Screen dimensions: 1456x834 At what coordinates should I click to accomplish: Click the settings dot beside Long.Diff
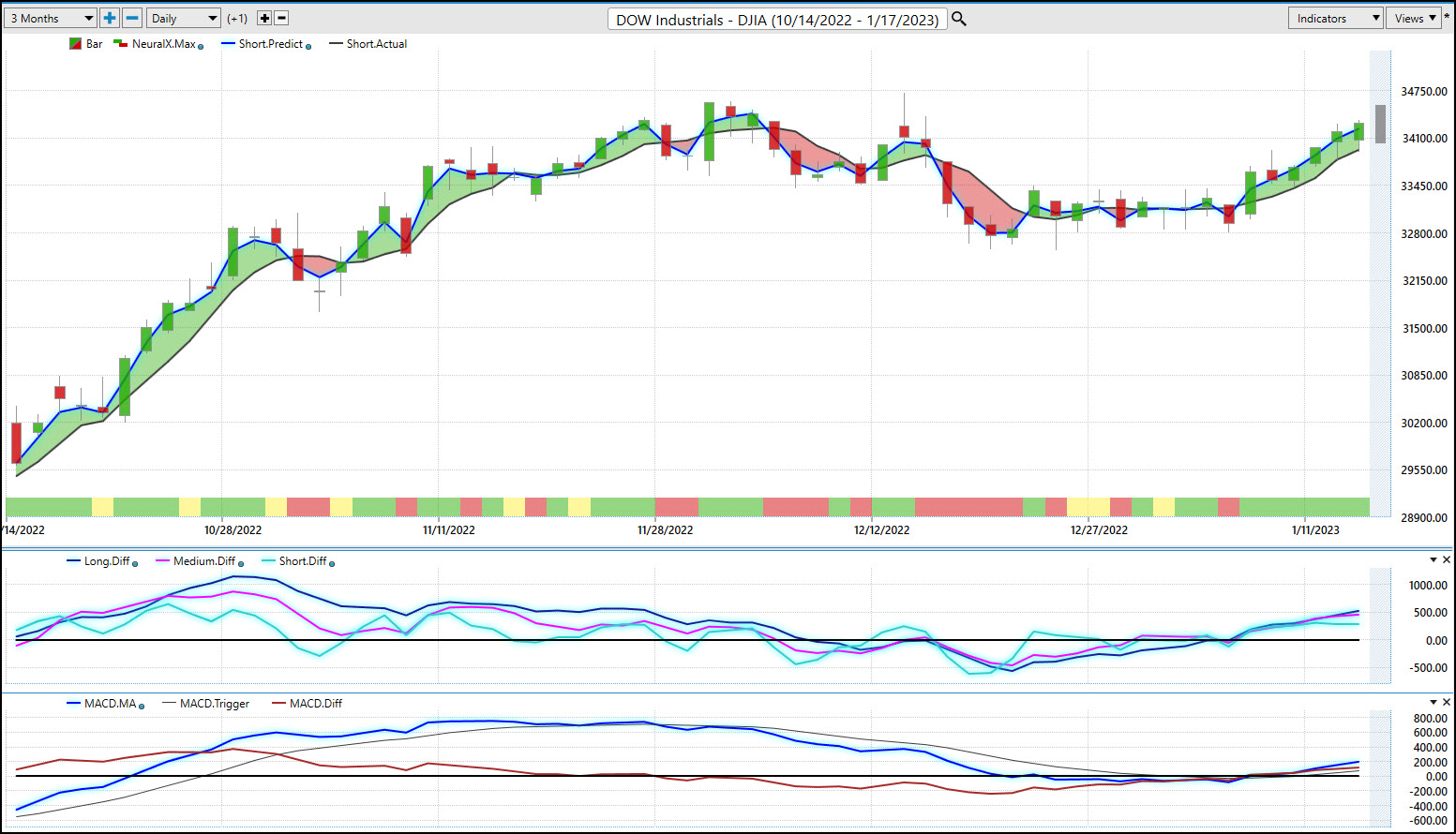(135, 563)
